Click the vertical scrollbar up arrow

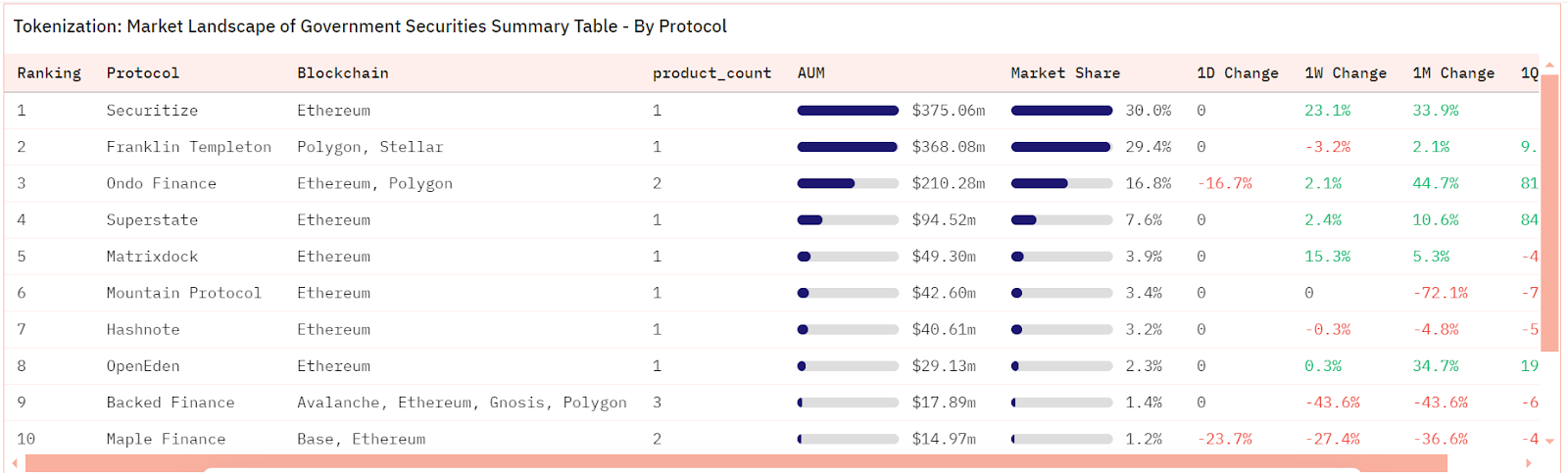pos(1549,65)
